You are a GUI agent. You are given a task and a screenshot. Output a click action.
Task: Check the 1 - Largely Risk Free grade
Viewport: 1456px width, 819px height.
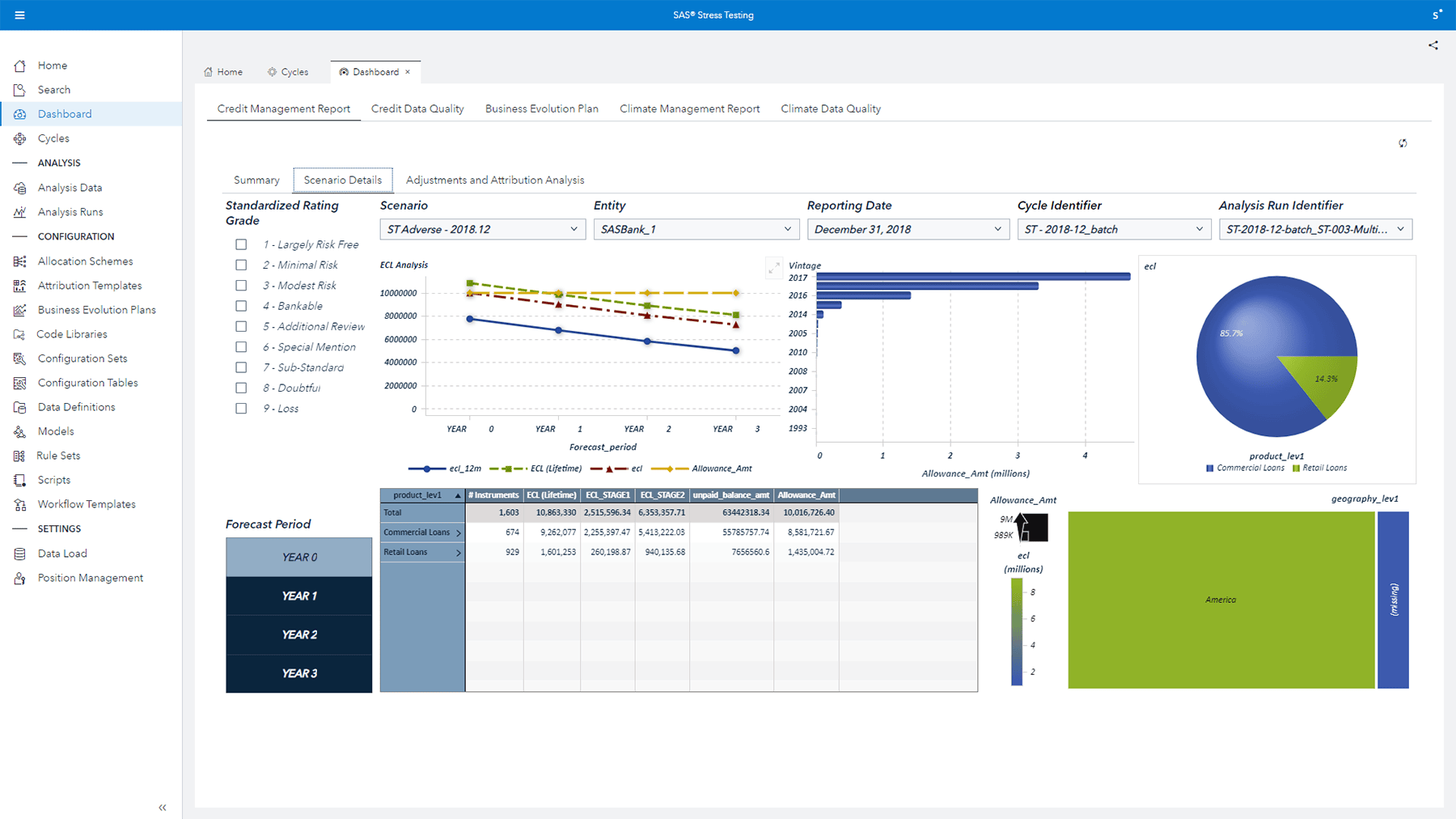pos(241,244)
